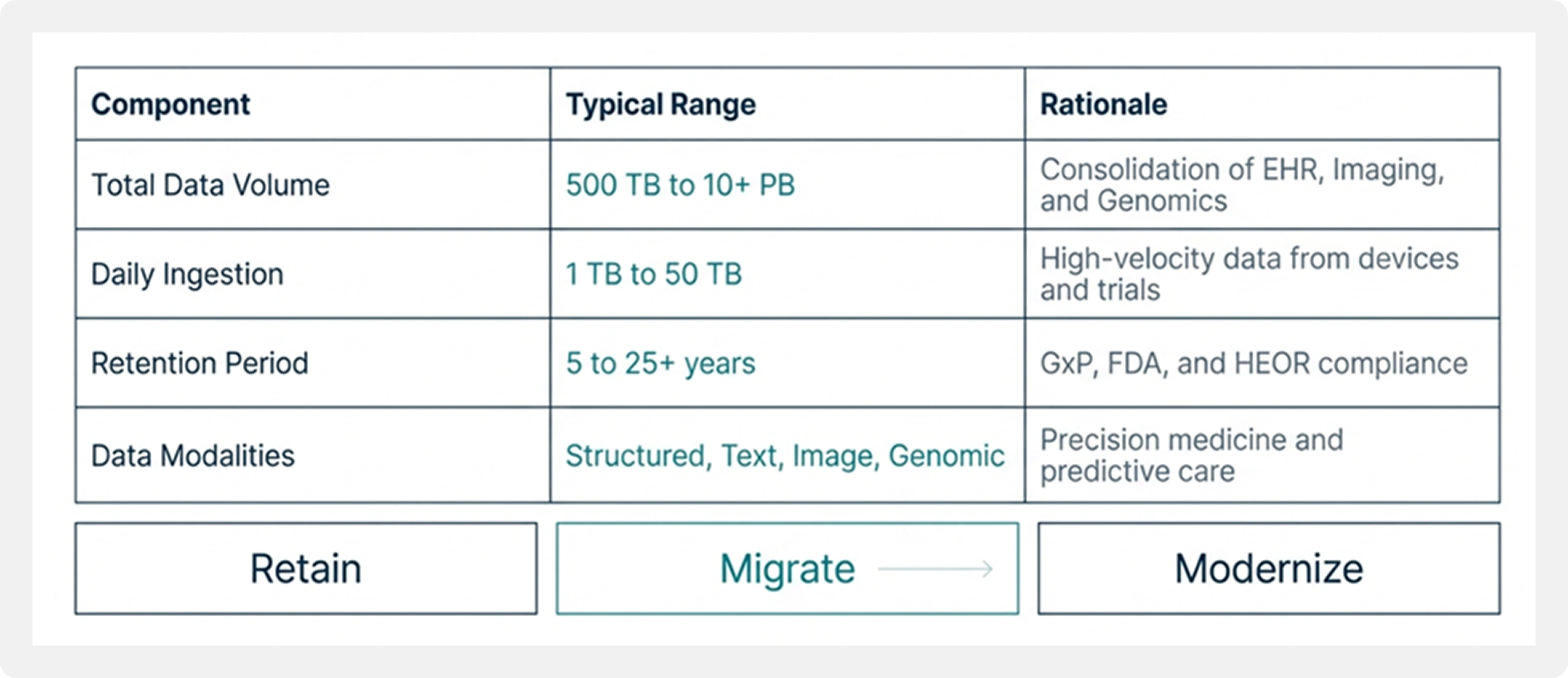Select the Component column header
1568x678 pixels.
point(171,104)
